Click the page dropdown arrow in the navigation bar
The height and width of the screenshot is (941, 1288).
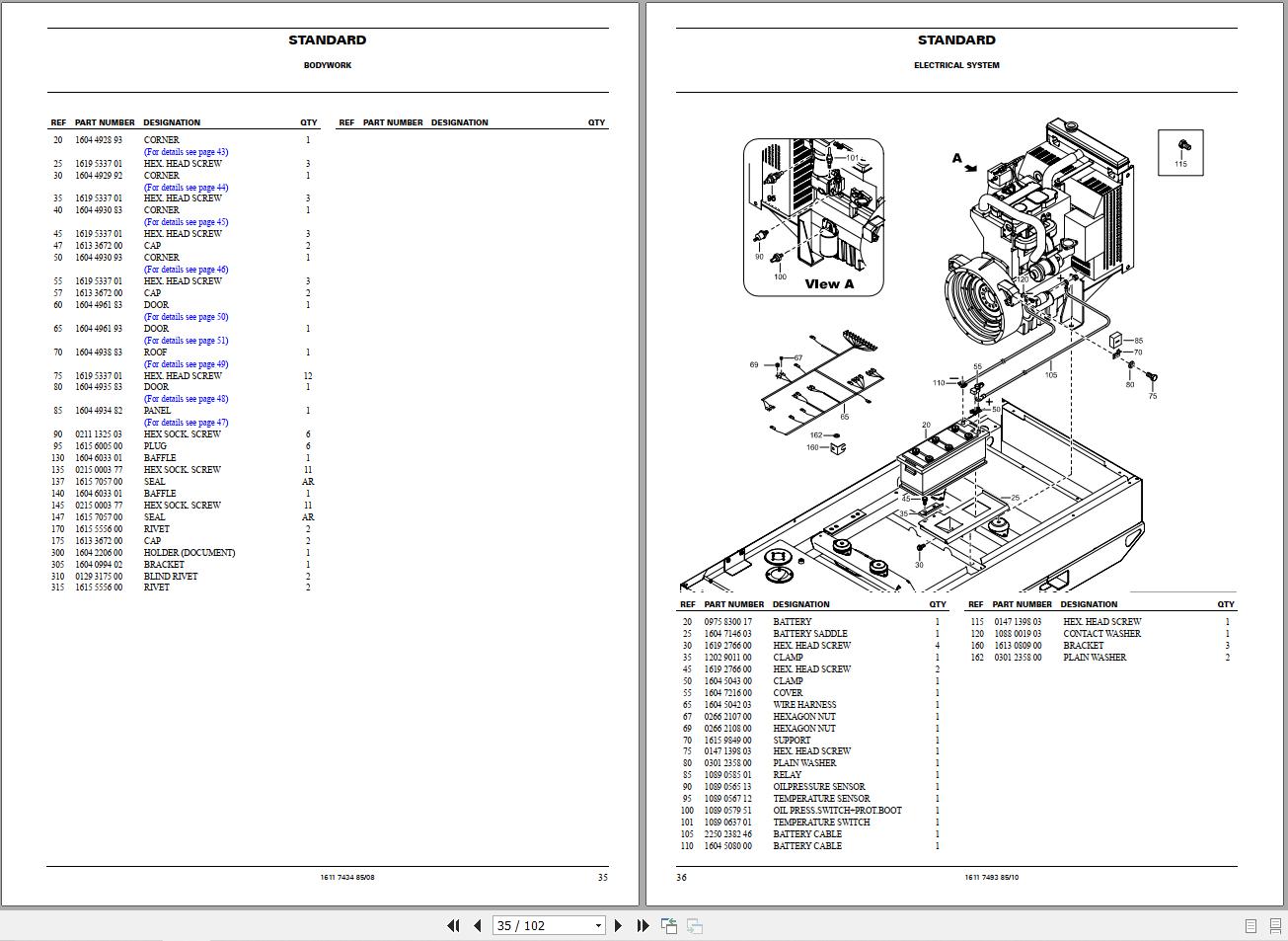599,925
